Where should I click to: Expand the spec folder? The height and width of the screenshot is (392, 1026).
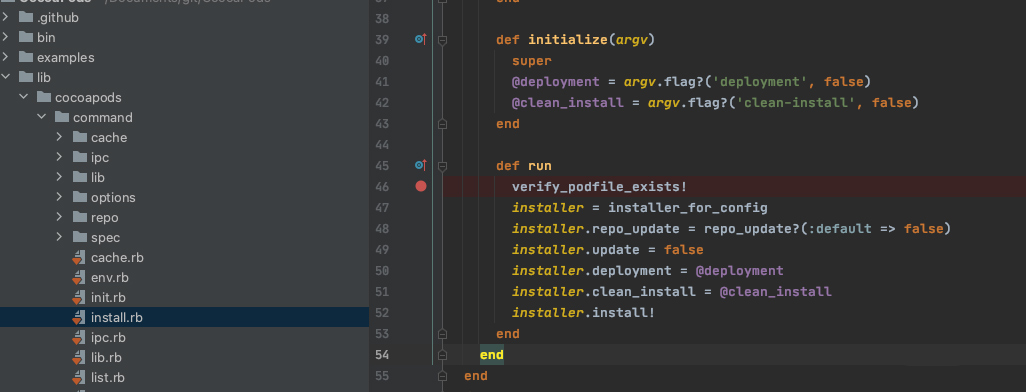click(60, 238)
